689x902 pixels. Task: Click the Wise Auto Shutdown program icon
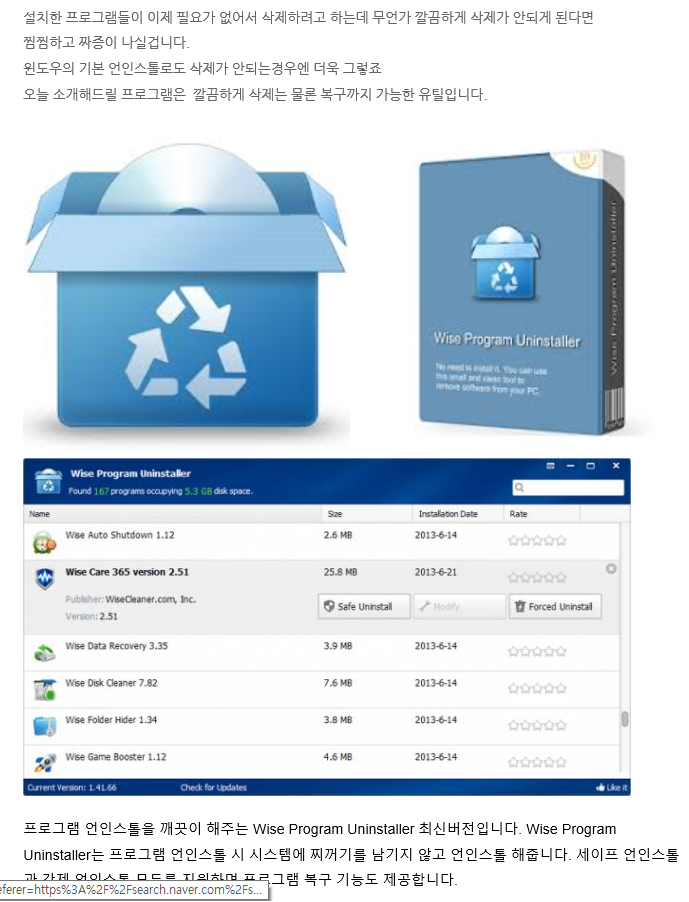pyautogui.click(x=44, y=543)
